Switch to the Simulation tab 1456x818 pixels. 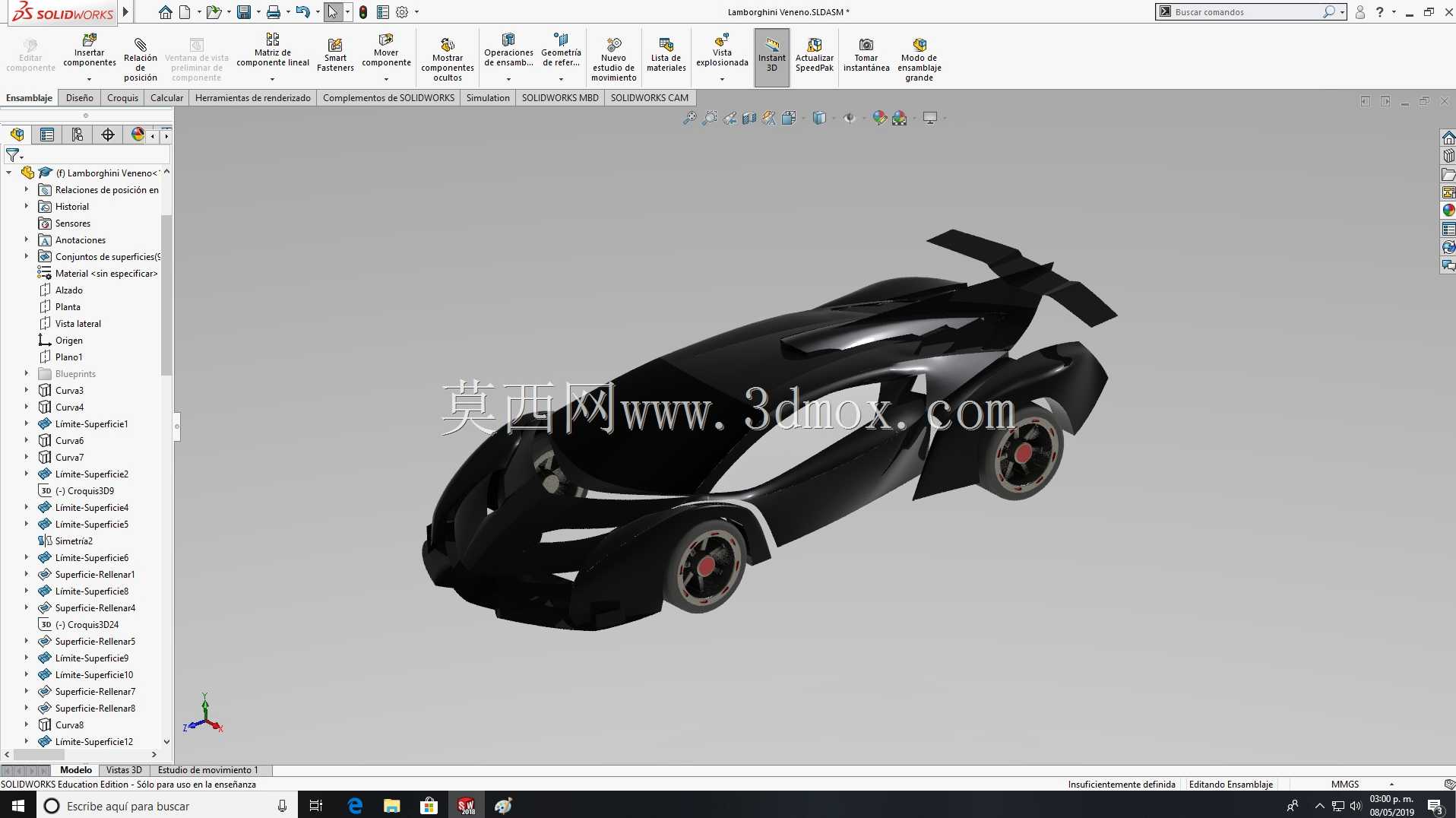(x=488, y=98)
